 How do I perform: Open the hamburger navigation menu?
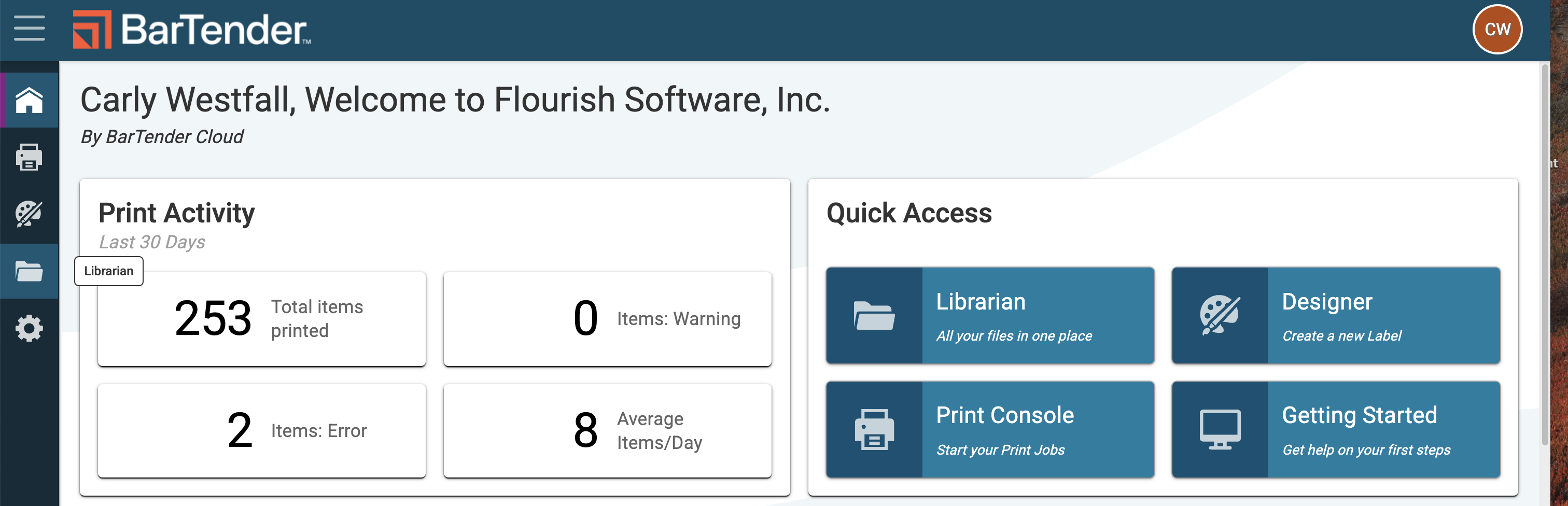[x=29, y=29]
